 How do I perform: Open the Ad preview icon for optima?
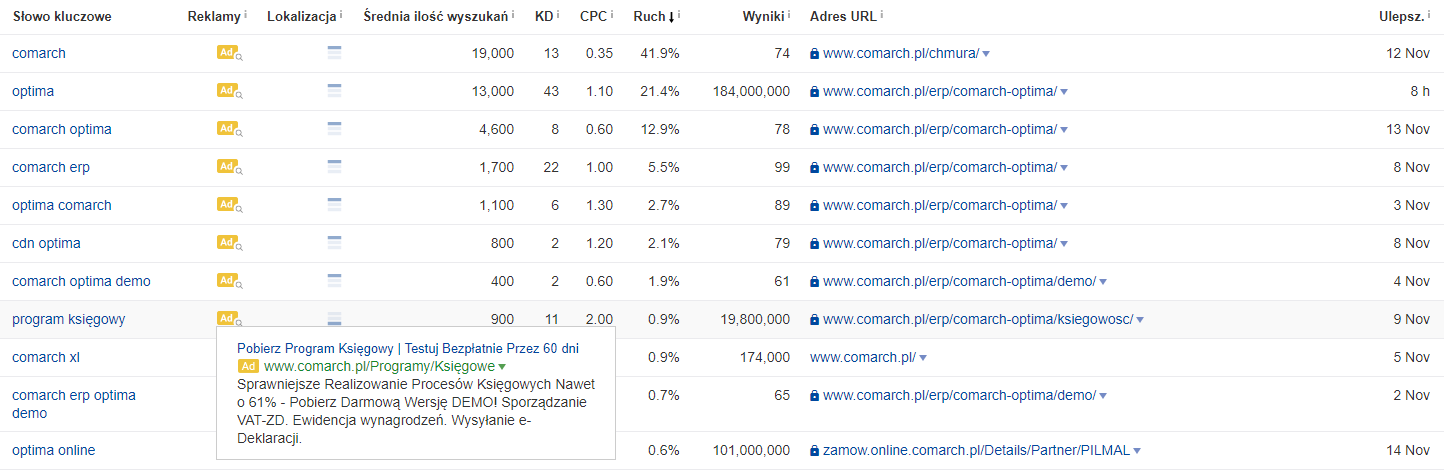(x=230, y=91)
